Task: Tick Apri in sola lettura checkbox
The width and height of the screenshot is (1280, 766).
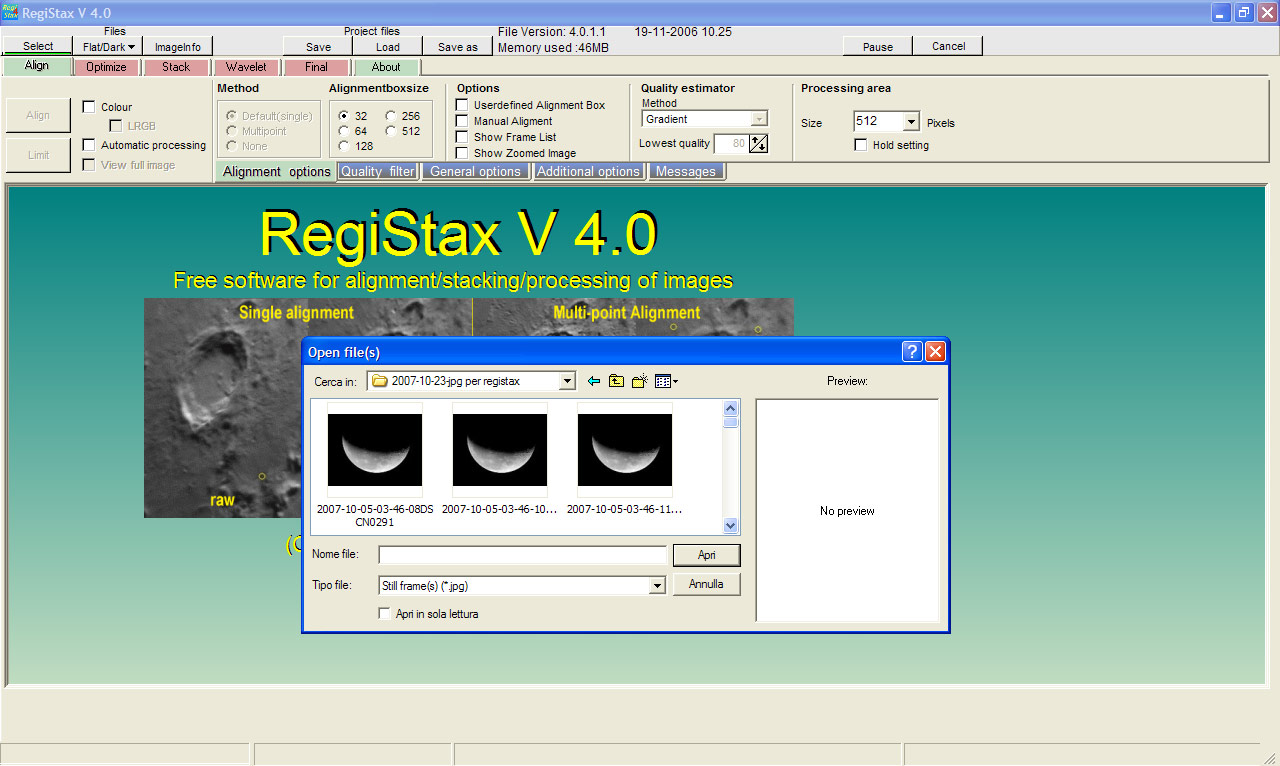Action: [x=385, y=614]
